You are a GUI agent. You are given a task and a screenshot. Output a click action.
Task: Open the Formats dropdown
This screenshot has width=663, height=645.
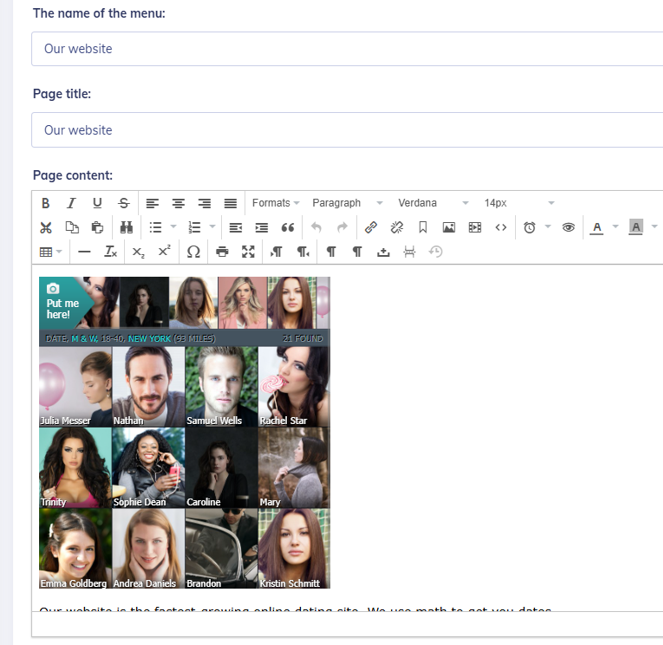pos(275,203)
